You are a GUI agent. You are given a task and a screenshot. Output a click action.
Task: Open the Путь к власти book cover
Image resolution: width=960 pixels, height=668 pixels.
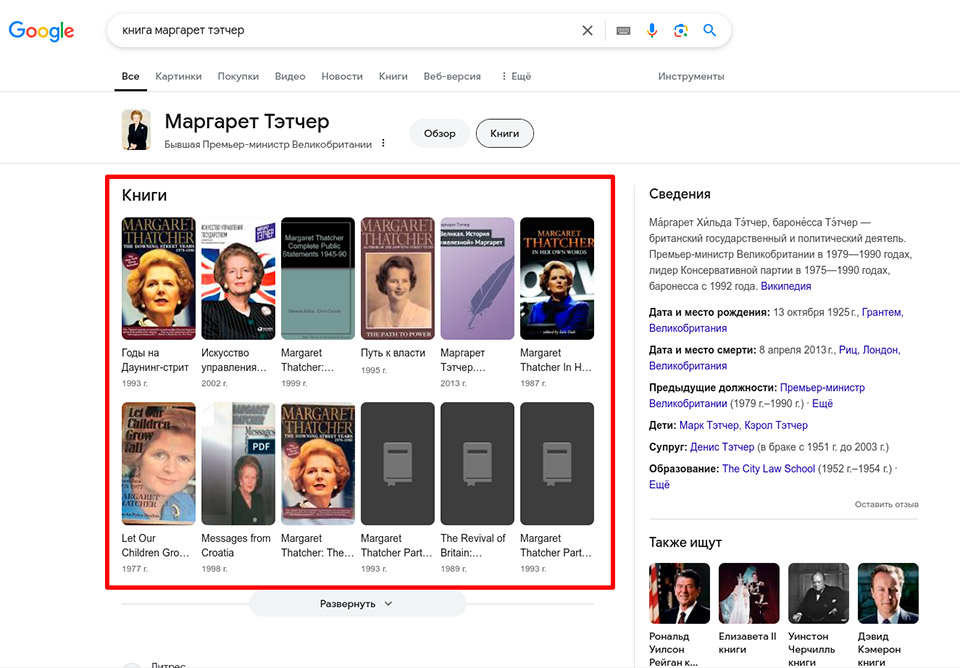[397, 279]
